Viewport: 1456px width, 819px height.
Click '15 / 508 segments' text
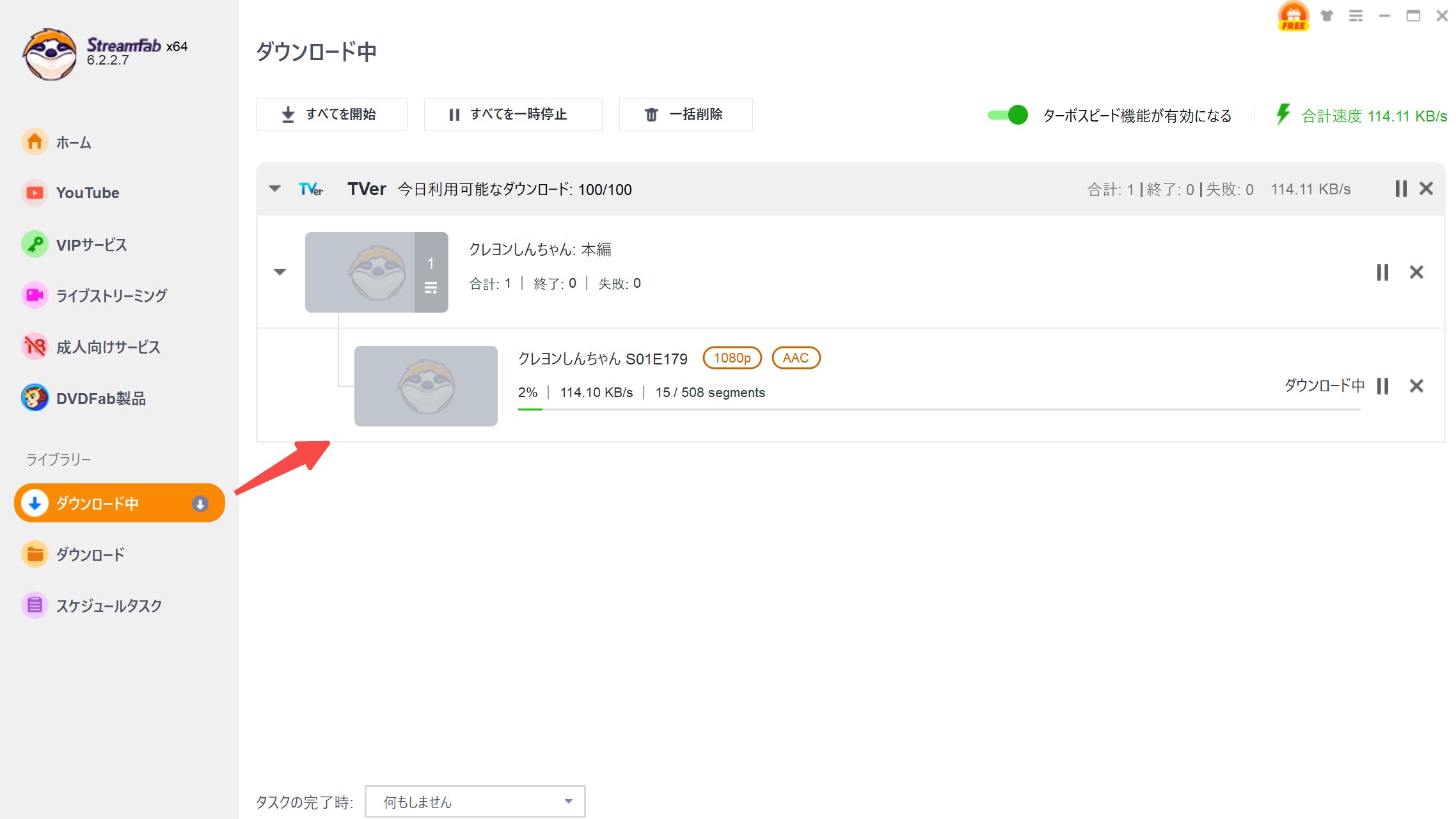(x=710, y=393)
